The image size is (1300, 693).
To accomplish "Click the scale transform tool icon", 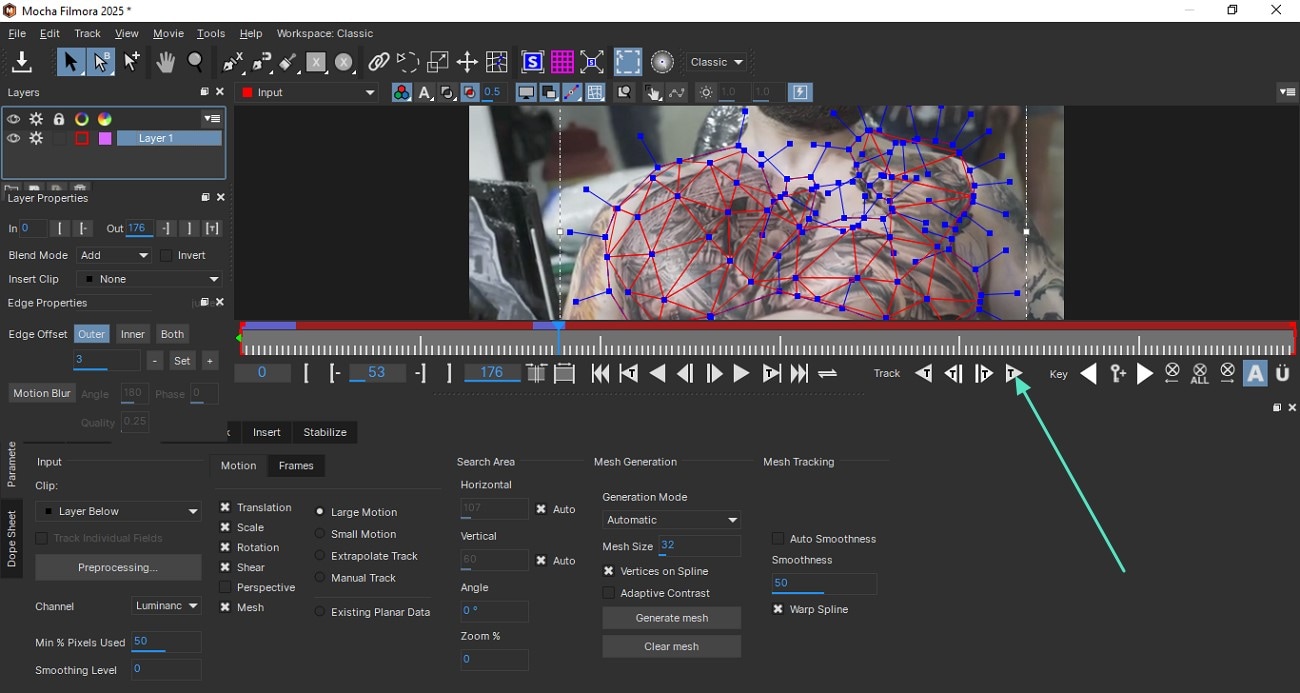I will click(x=438, y=63).
